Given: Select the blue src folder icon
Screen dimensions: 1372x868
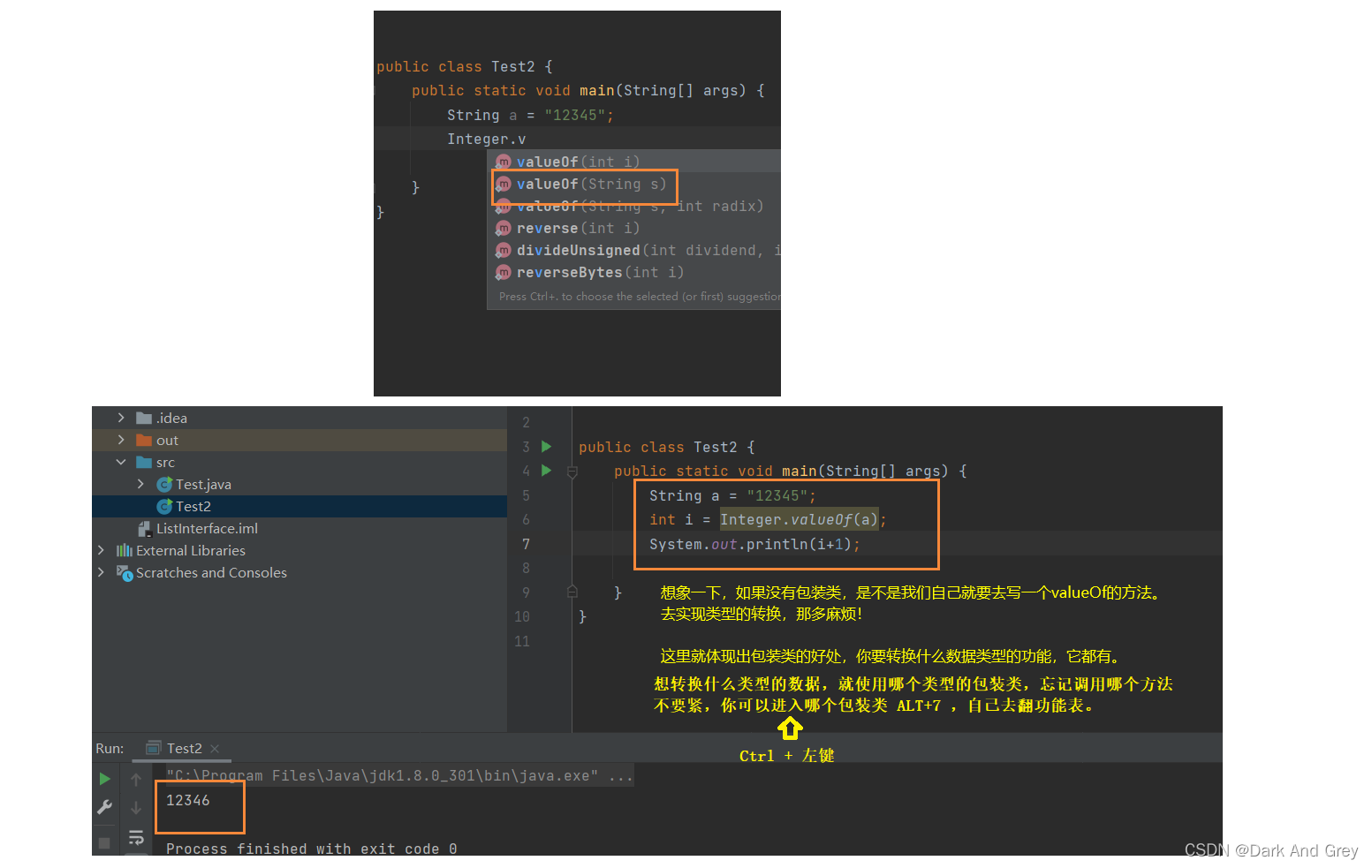Looking at the screenshot, I should (x=144, y=462).
